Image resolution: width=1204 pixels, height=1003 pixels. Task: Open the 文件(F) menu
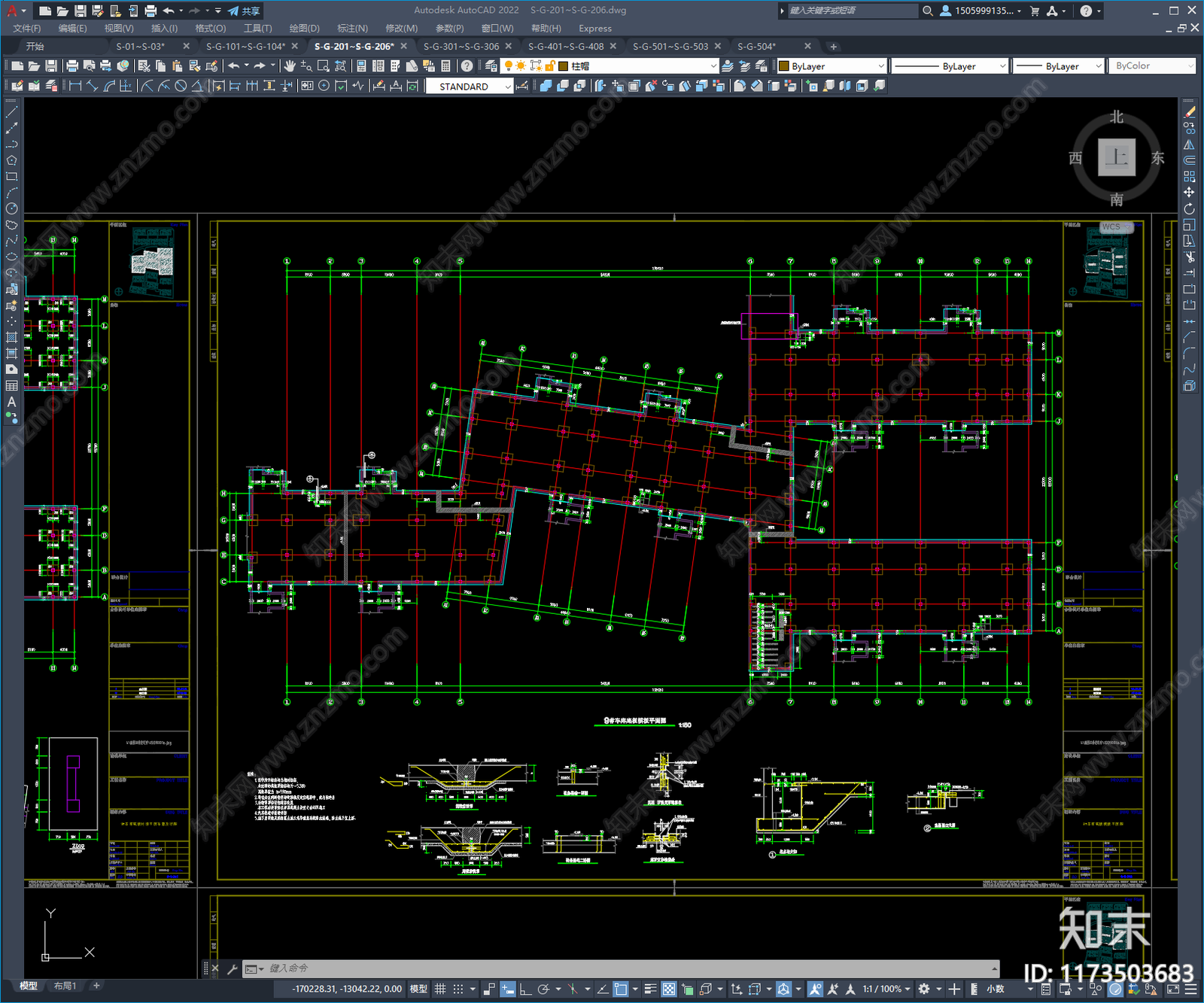(27, 29)
